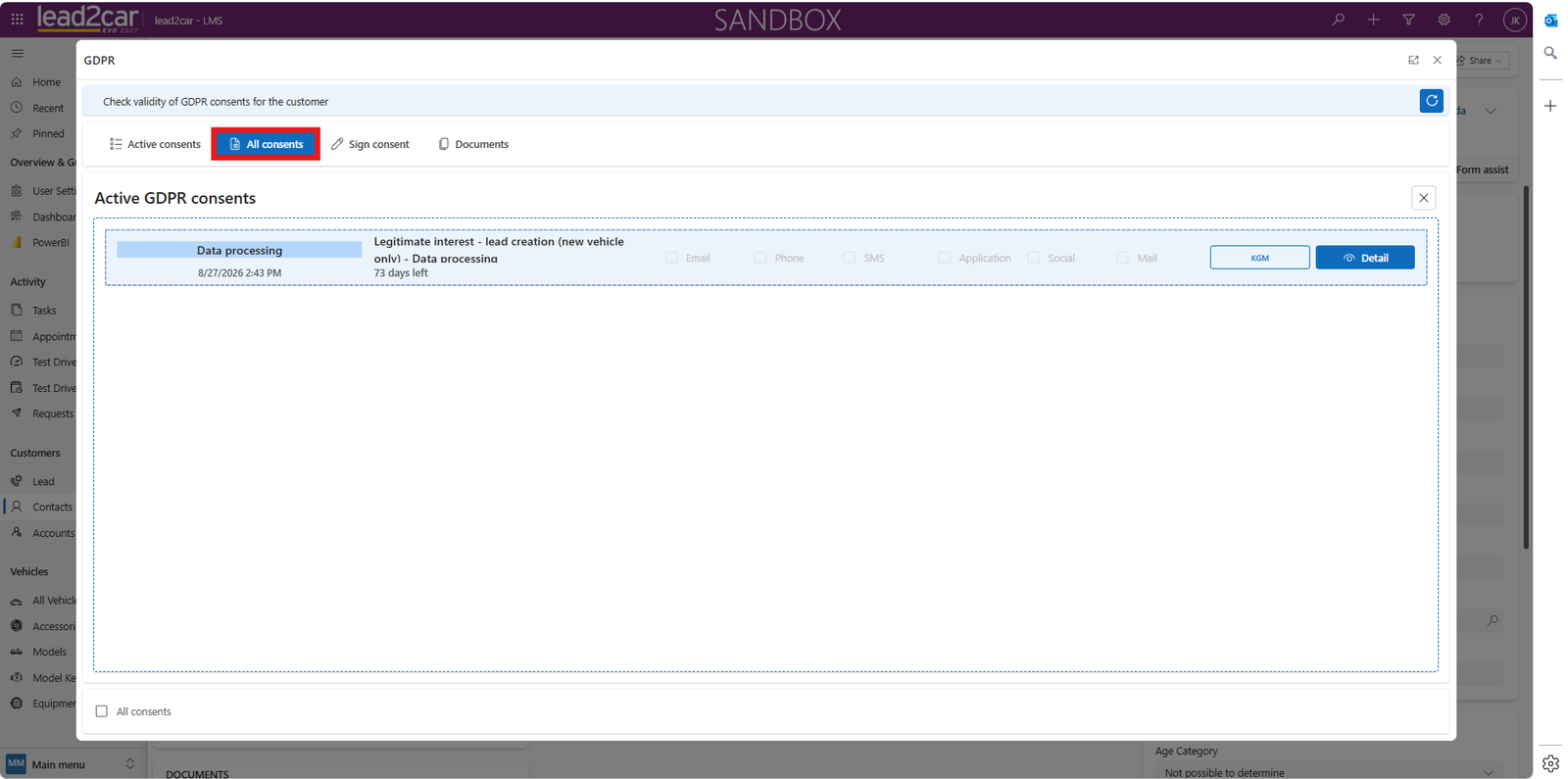This screenshot has width=1568, height=779.
Task: Select the All consents tab
Action: pyautogui.click(x=266, y=144)
